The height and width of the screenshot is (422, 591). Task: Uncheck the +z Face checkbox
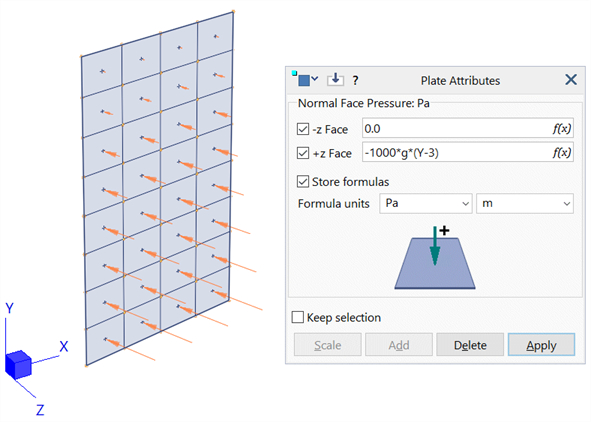(x=303, y=153)
